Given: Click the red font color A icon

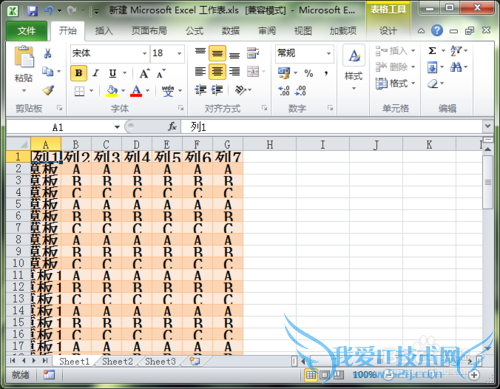Looking at the screenshot, I should point(136,91).
